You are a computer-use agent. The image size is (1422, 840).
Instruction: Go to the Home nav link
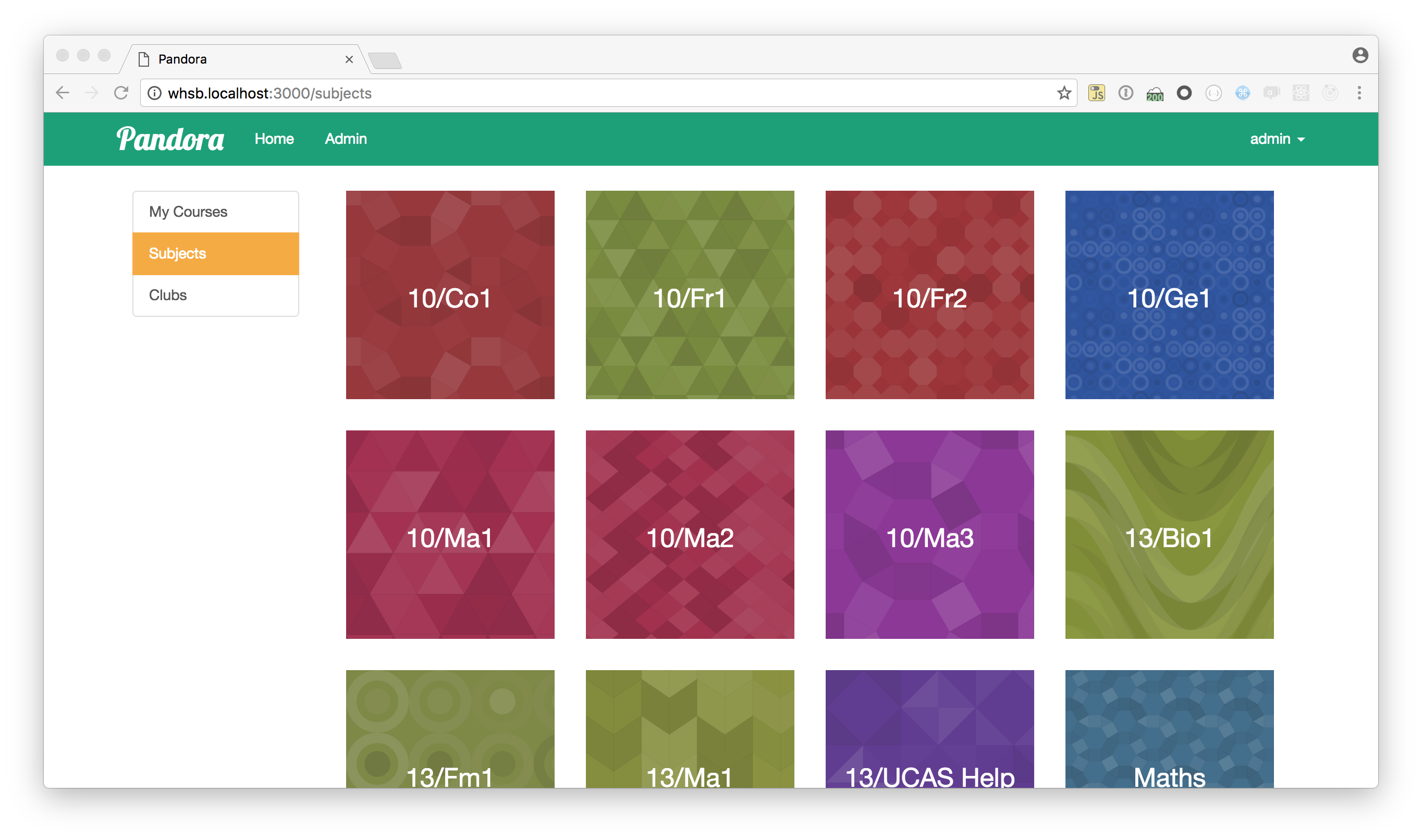[x=274, y=139]
